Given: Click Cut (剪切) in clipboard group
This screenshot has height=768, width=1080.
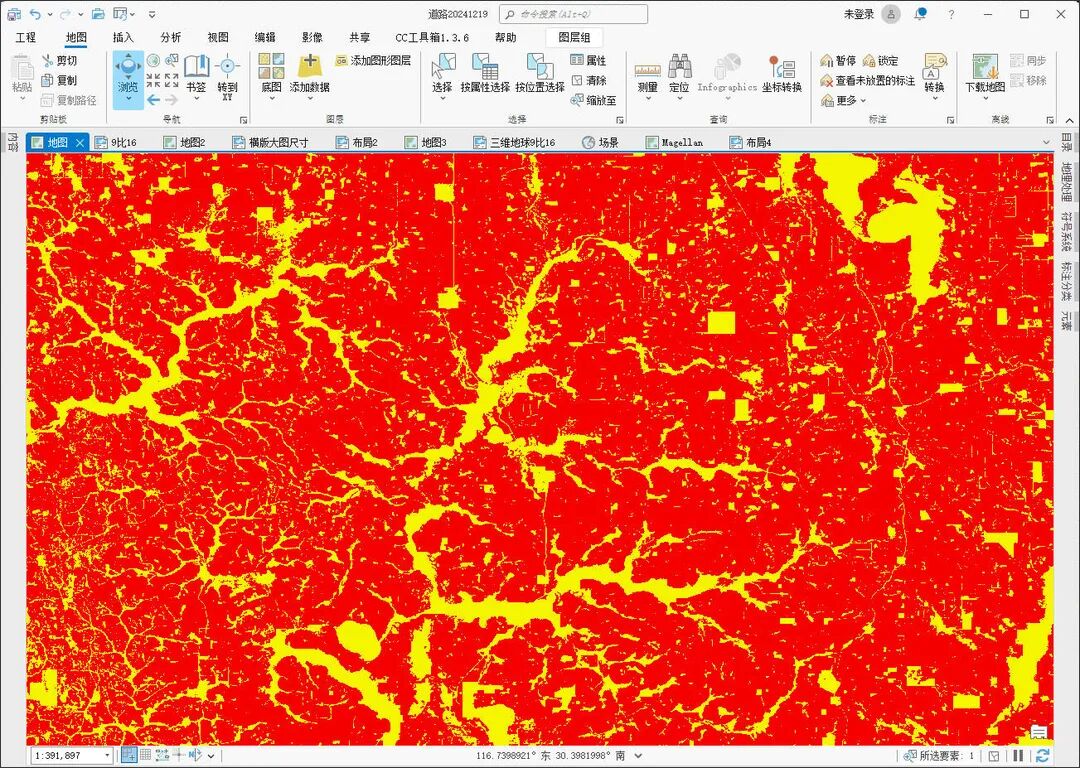Looking at the screenshot, I should pos(59,61).
